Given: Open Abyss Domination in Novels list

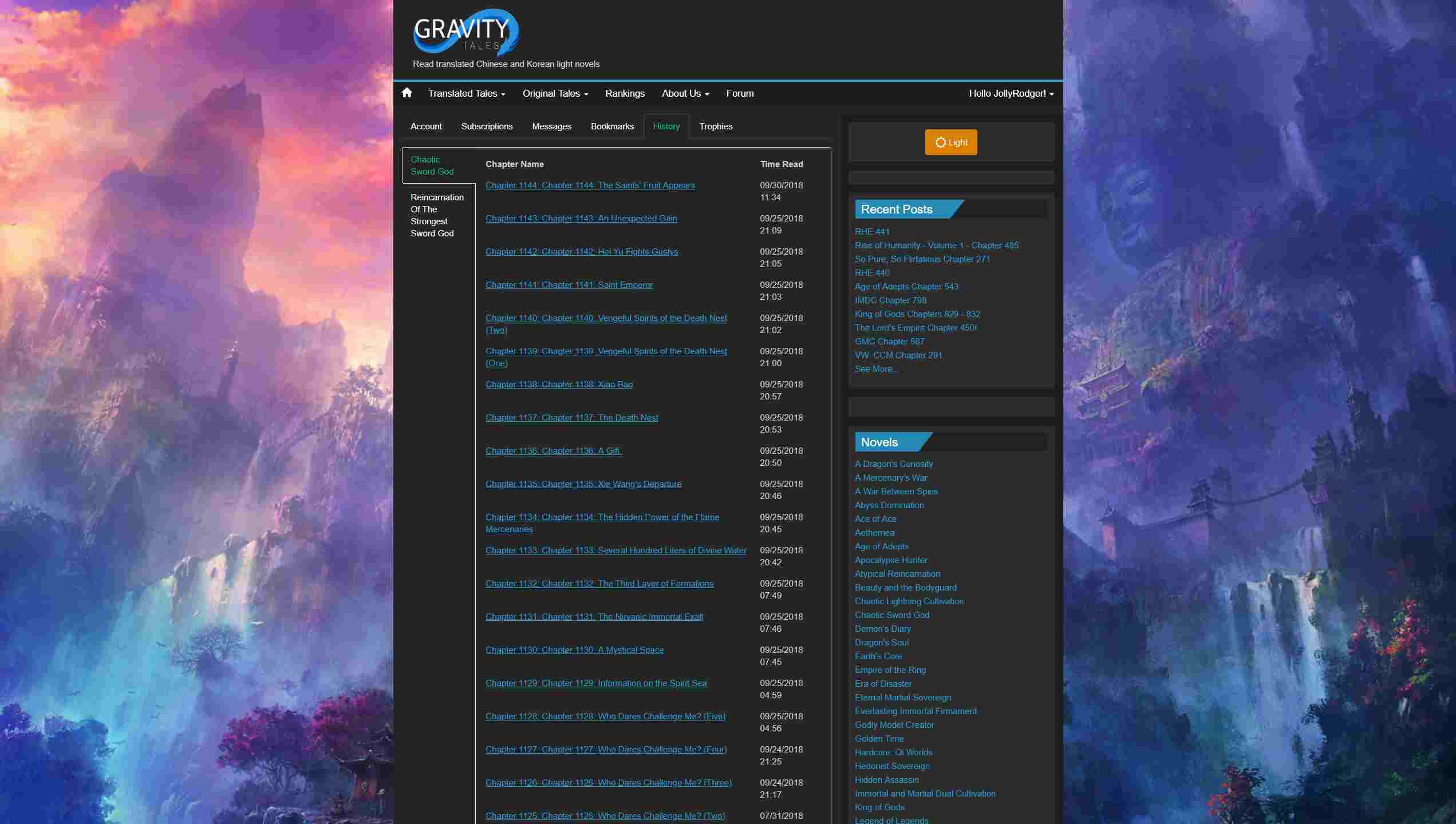Looking at the screenshot, I should (889, 505).
